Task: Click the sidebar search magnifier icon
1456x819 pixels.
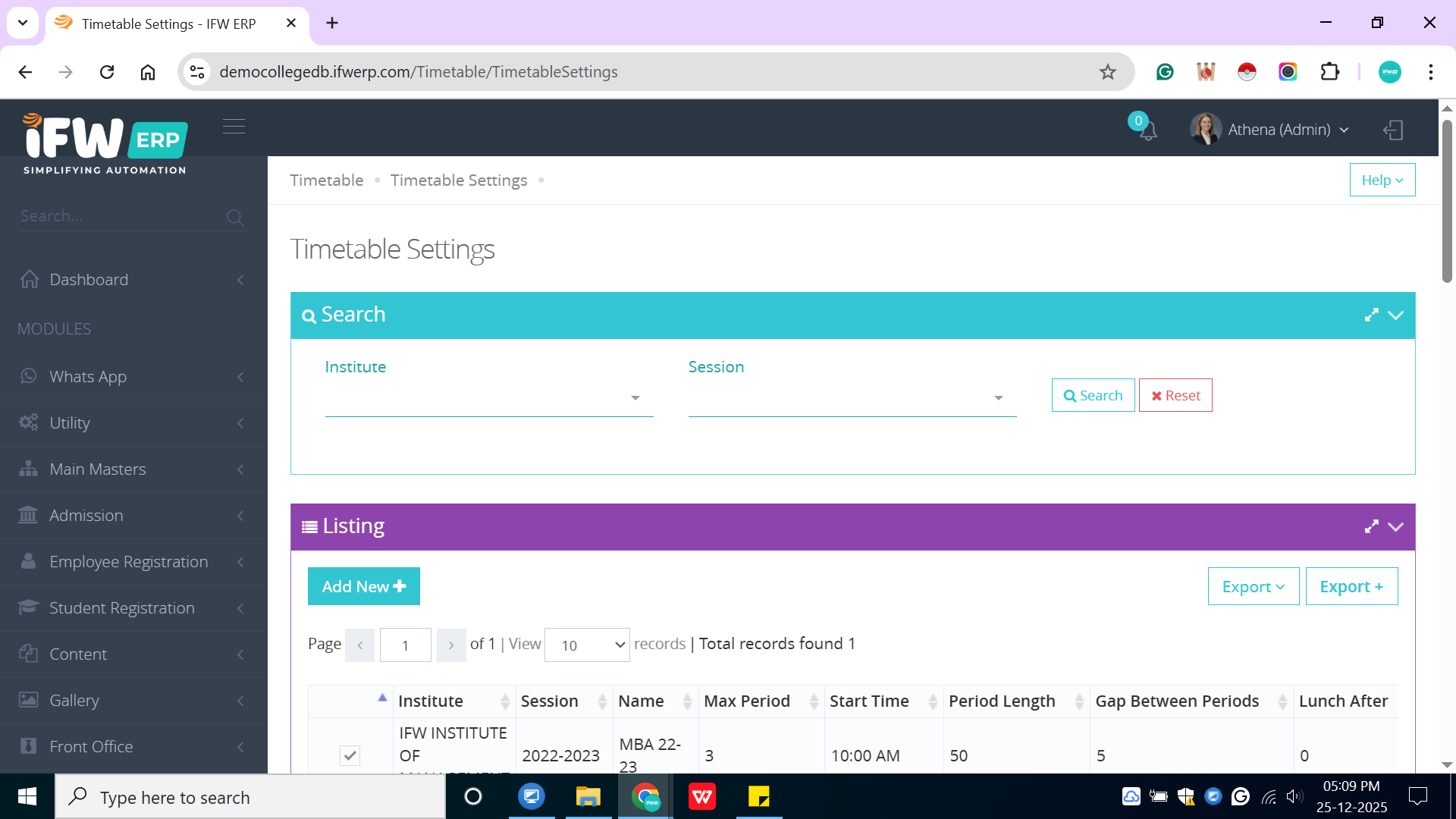Action: [x=235, y=218]
